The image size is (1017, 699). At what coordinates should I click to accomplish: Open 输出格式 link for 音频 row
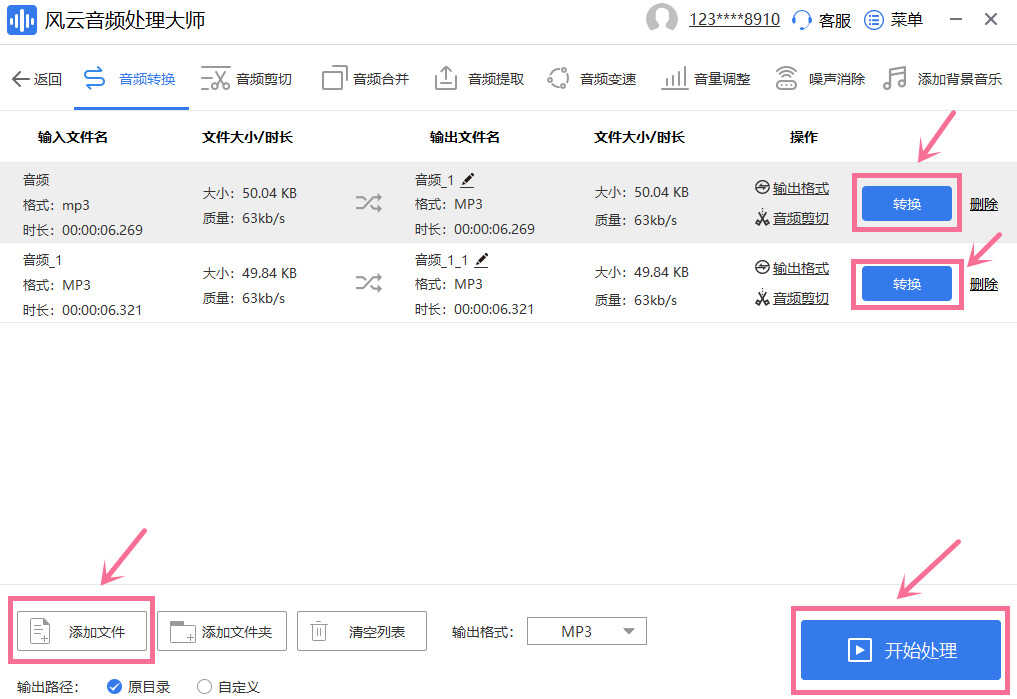pyautogui.click(x=792, y=188)
